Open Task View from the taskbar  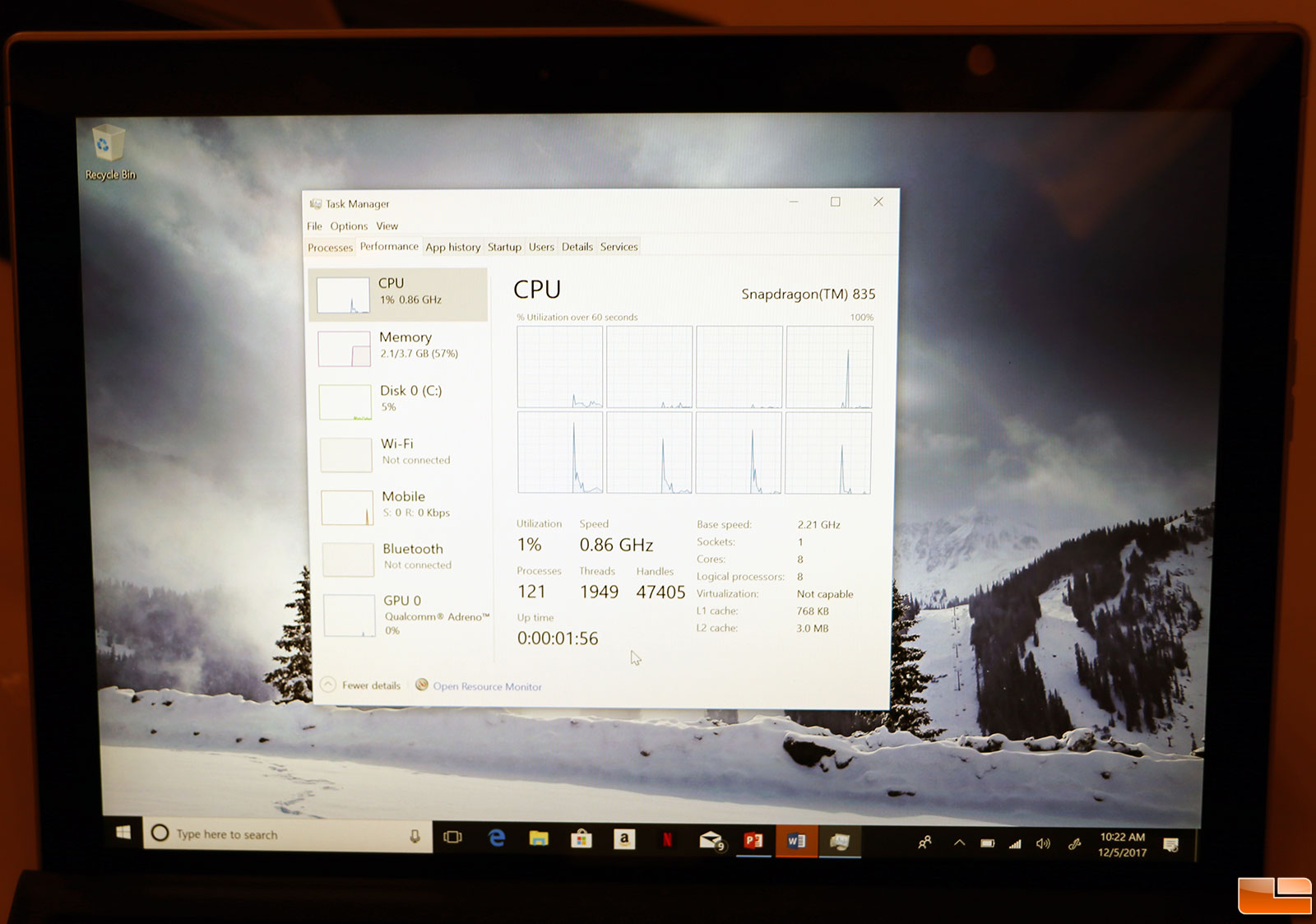click(452, 837)
